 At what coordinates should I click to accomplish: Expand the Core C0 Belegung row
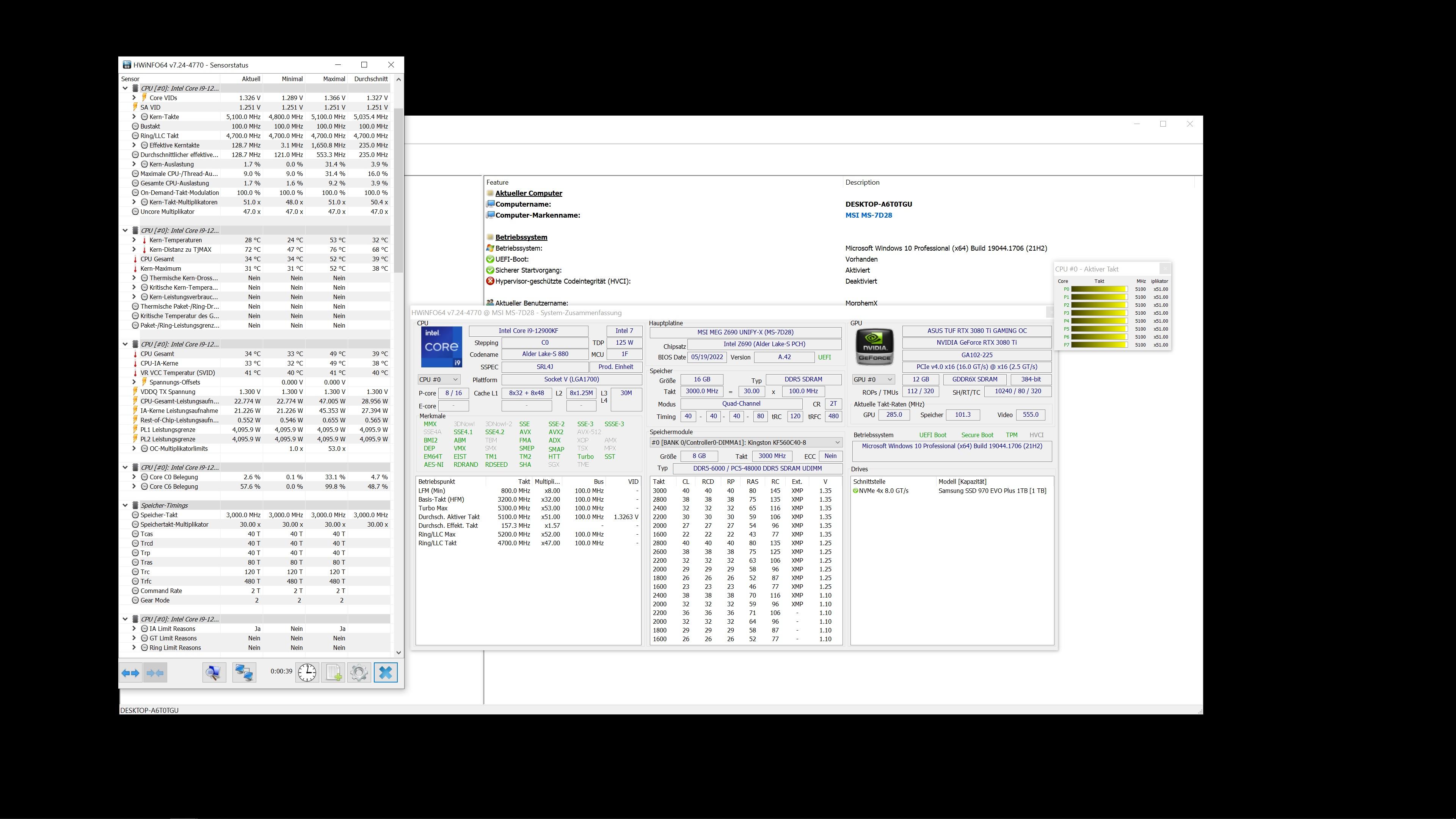(x=134, y=477)
